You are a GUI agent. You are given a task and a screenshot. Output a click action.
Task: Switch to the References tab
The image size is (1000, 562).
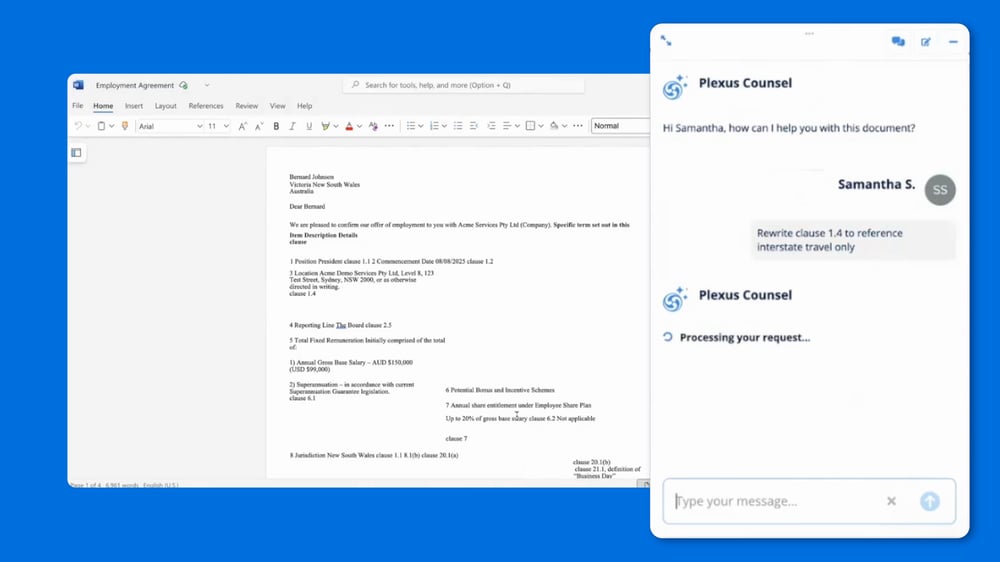point(206,106)
